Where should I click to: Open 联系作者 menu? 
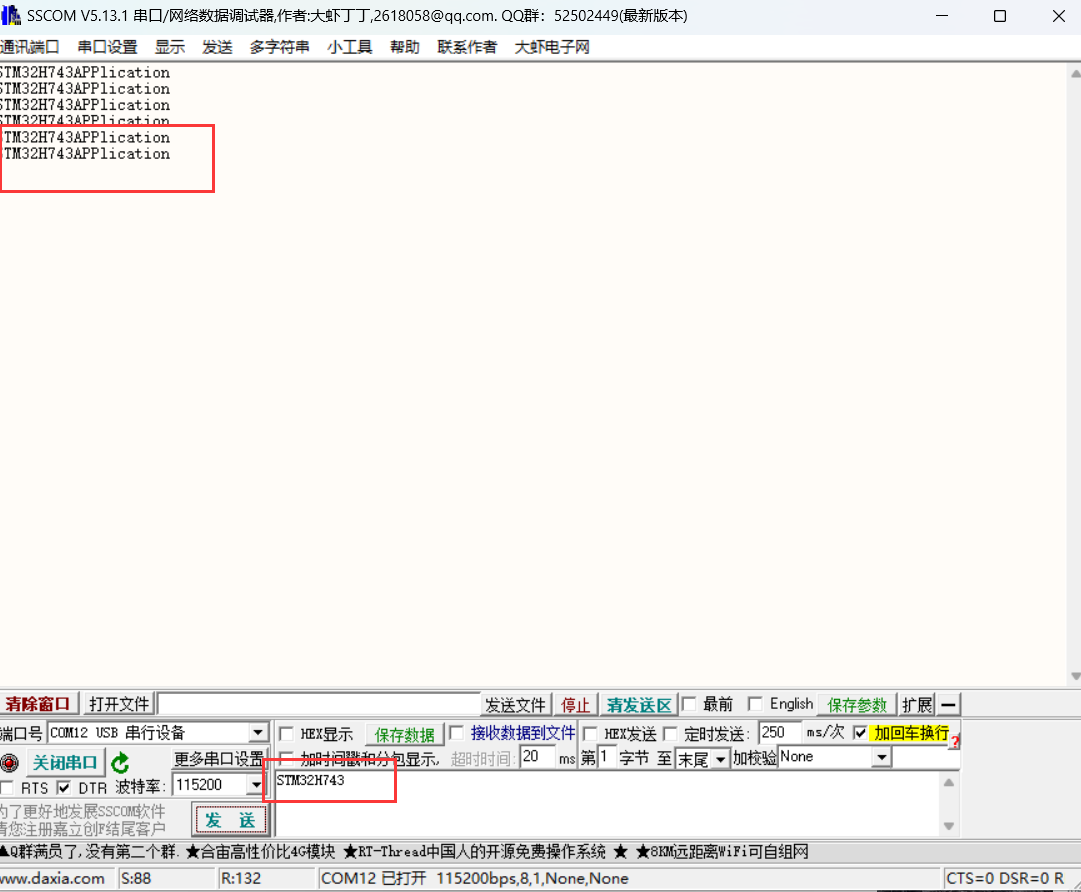pos(467,47)
